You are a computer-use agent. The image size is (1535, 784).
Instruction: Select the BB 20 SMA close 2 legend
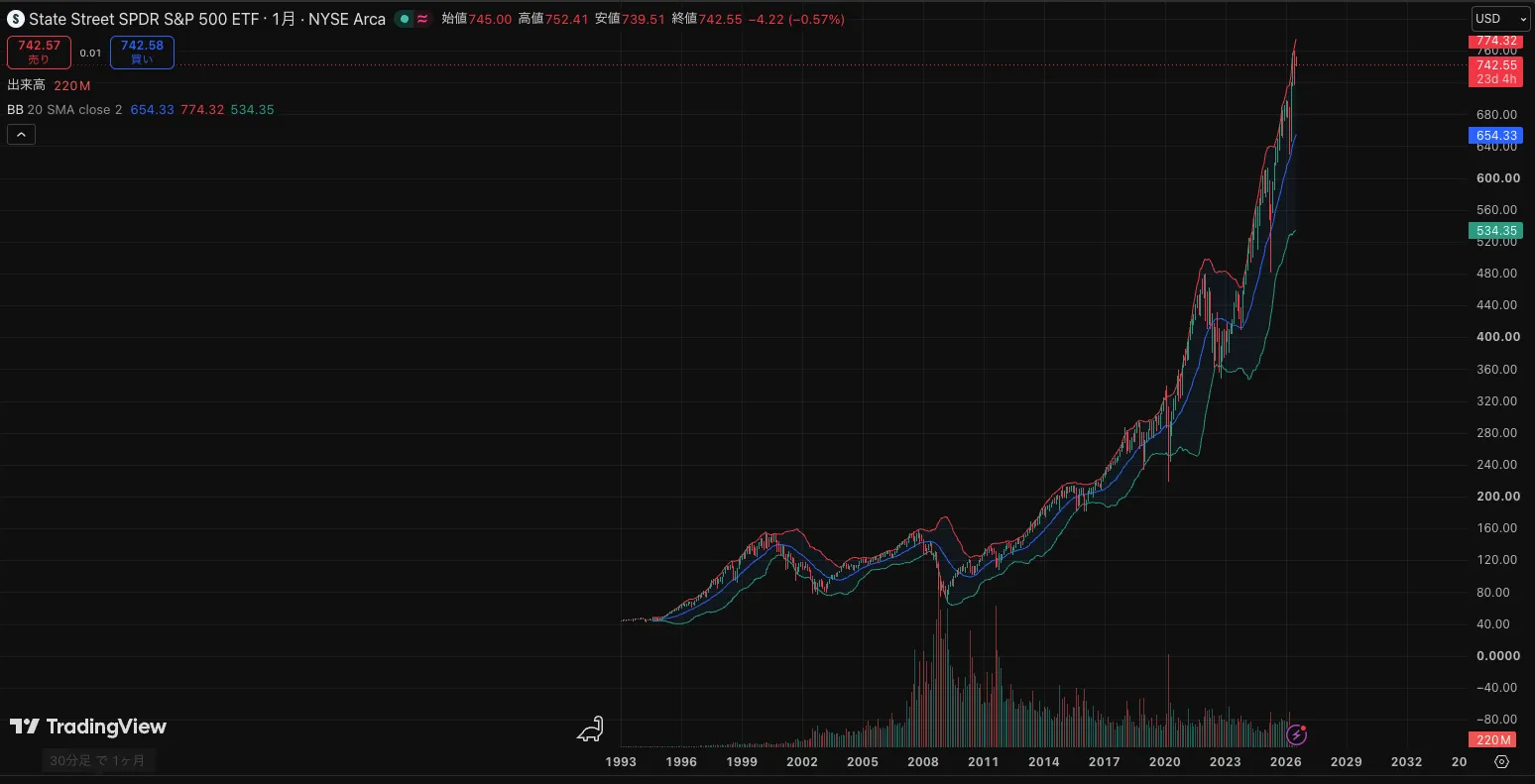64,109
